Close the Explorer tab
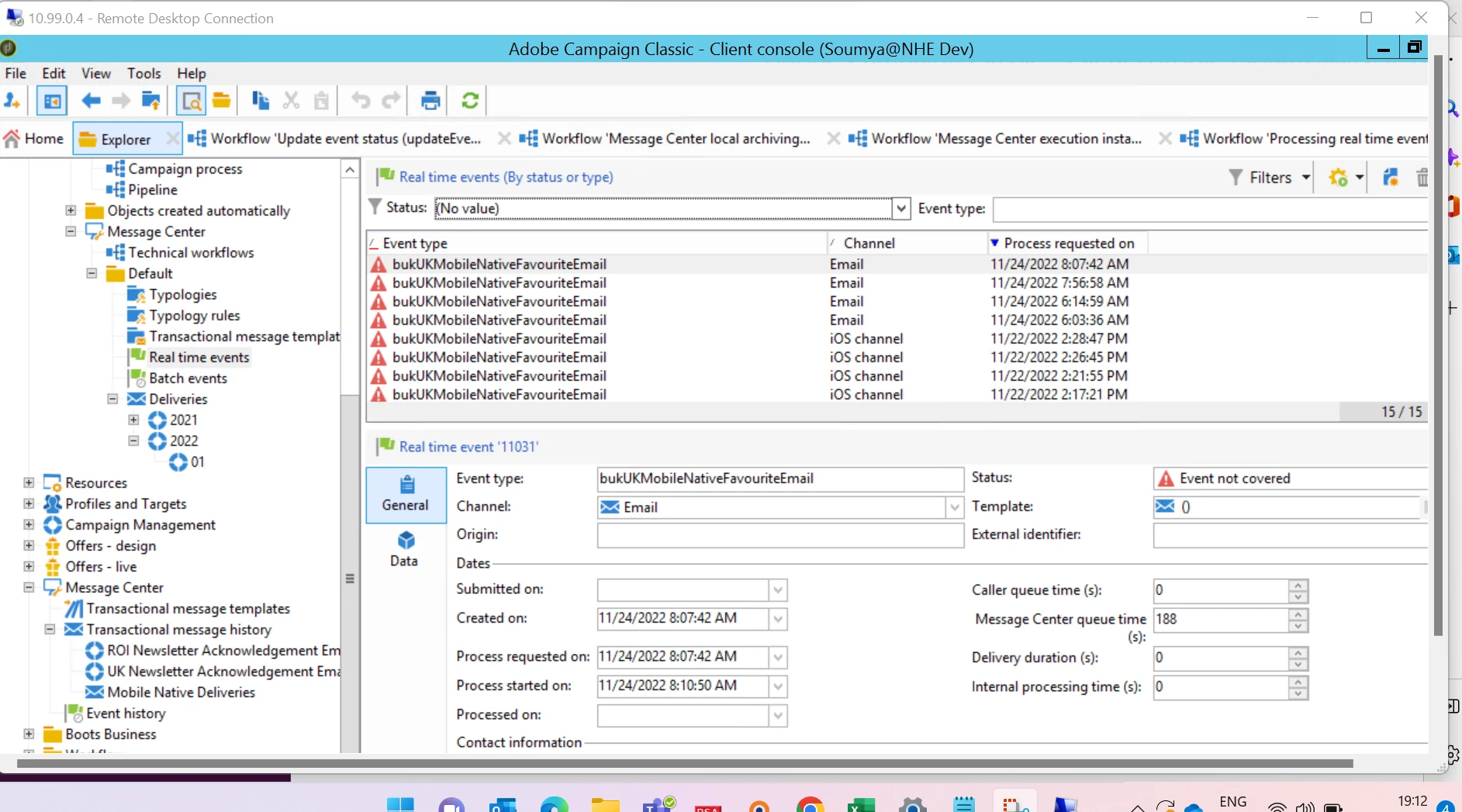Viewport: 1462px width, 812px height. point(172,139)
